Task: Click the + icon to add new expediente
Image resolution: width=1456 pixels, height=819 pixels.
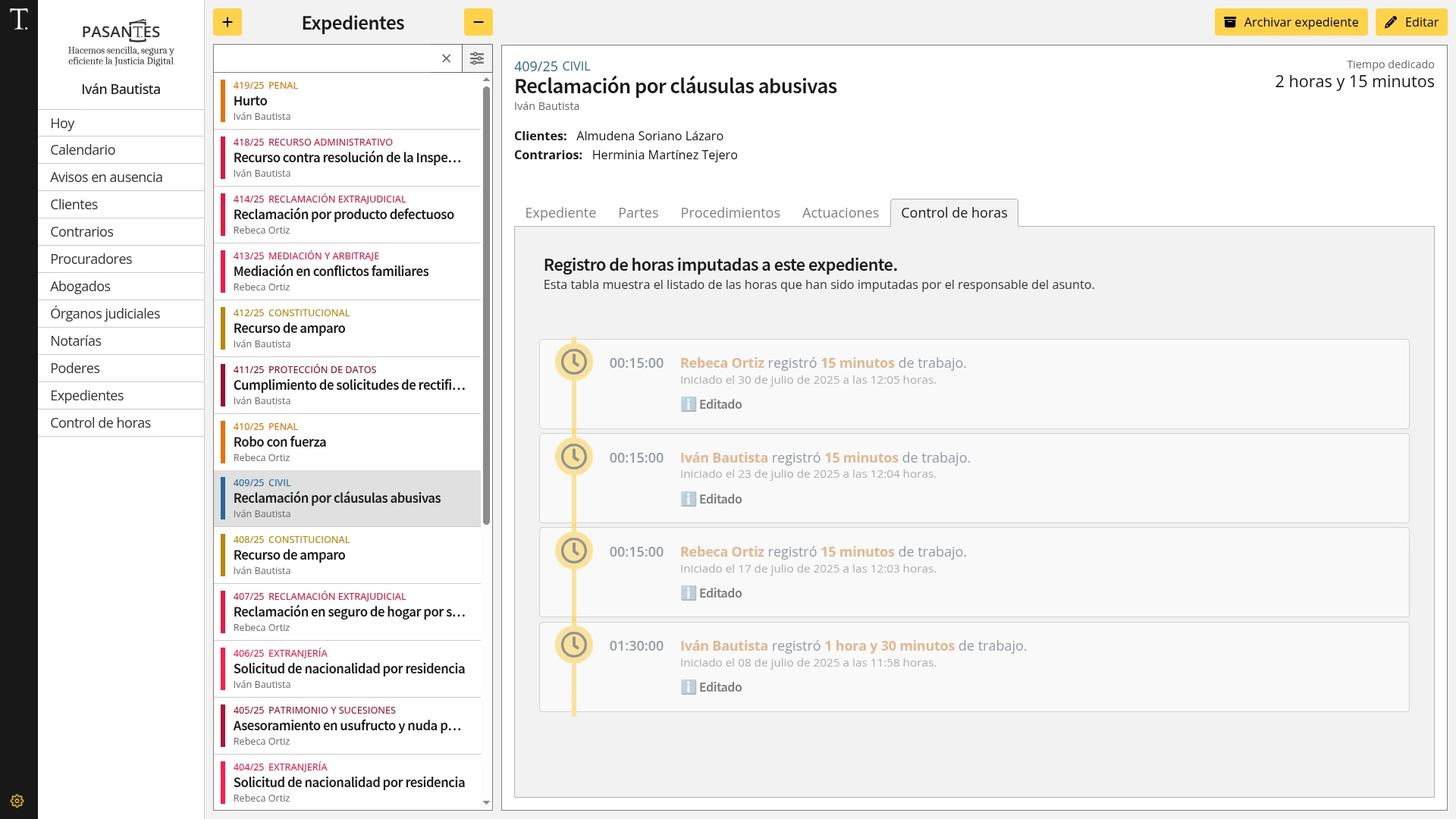Action: click(227, 22)
